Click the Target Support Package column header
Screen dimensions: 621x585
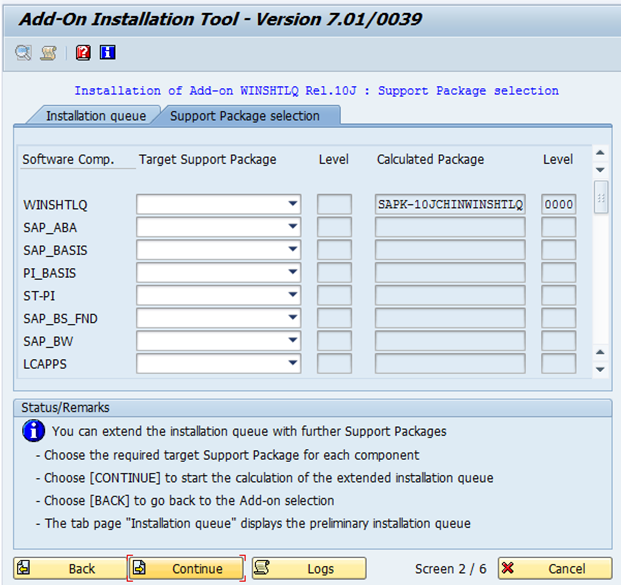coord(208,159)
